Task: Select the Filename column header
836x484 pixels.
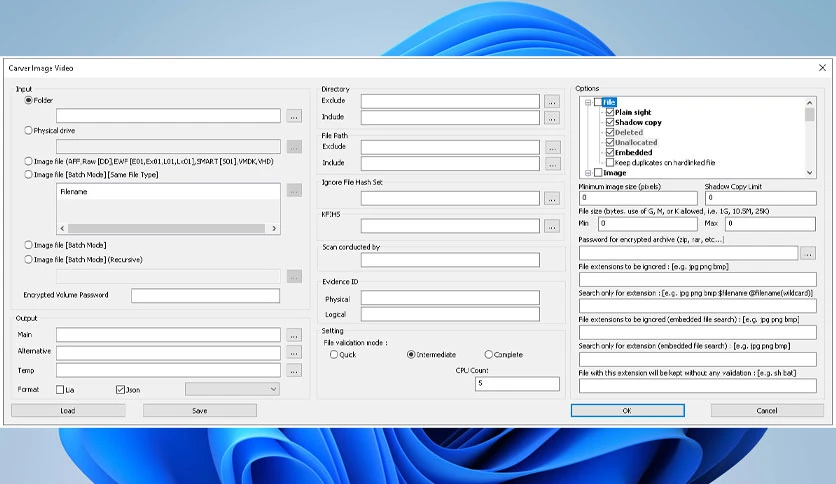Action: (x=168, y=191)
